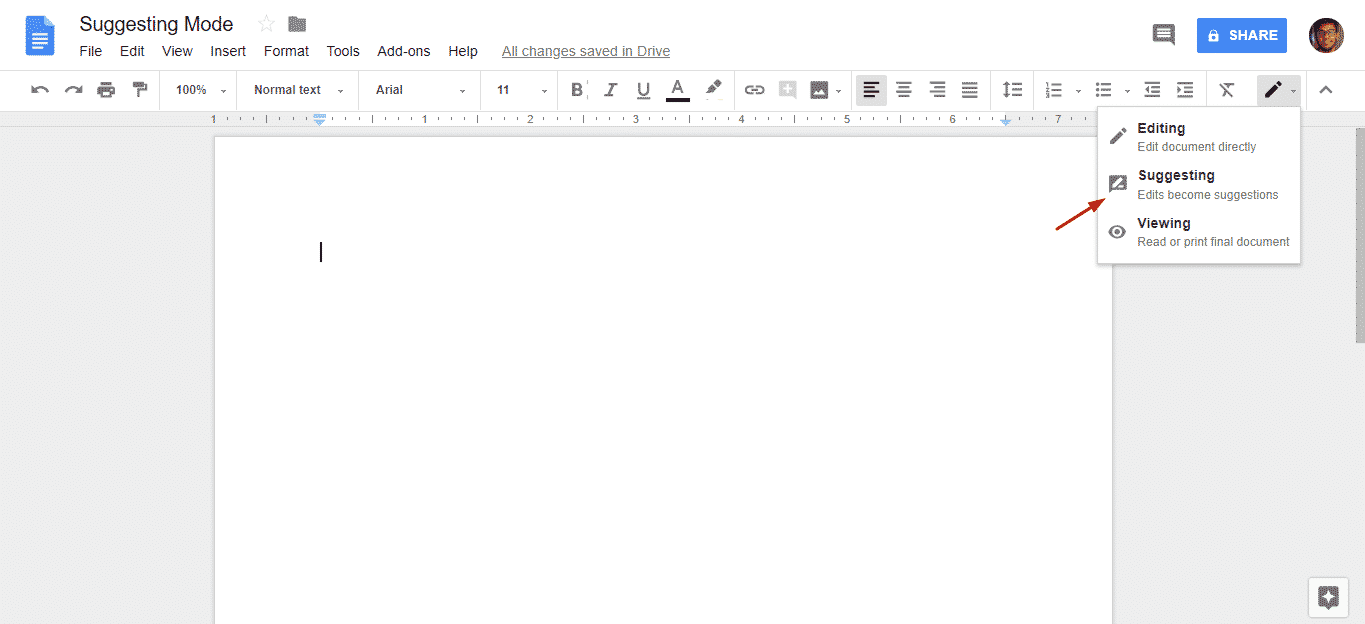Screen dimensions: 1365x624
Task: Toggle Italic formatting
Action: 610,90
